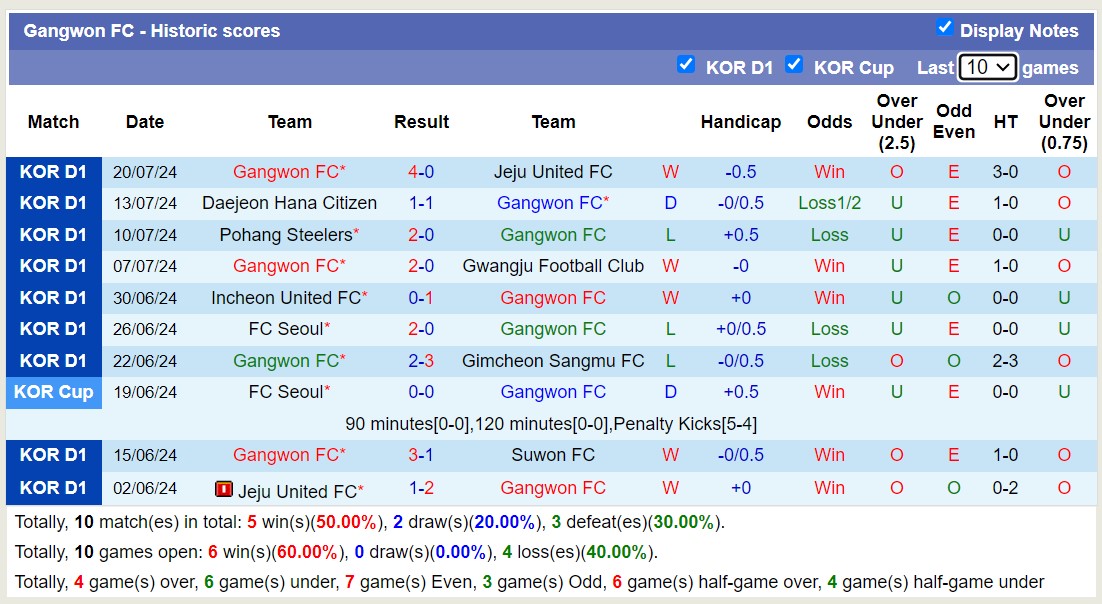Viewport: 1102px width, 604px height.
Task: Click Gimcheon Sangmu FC team name
Action: (553, 361)
